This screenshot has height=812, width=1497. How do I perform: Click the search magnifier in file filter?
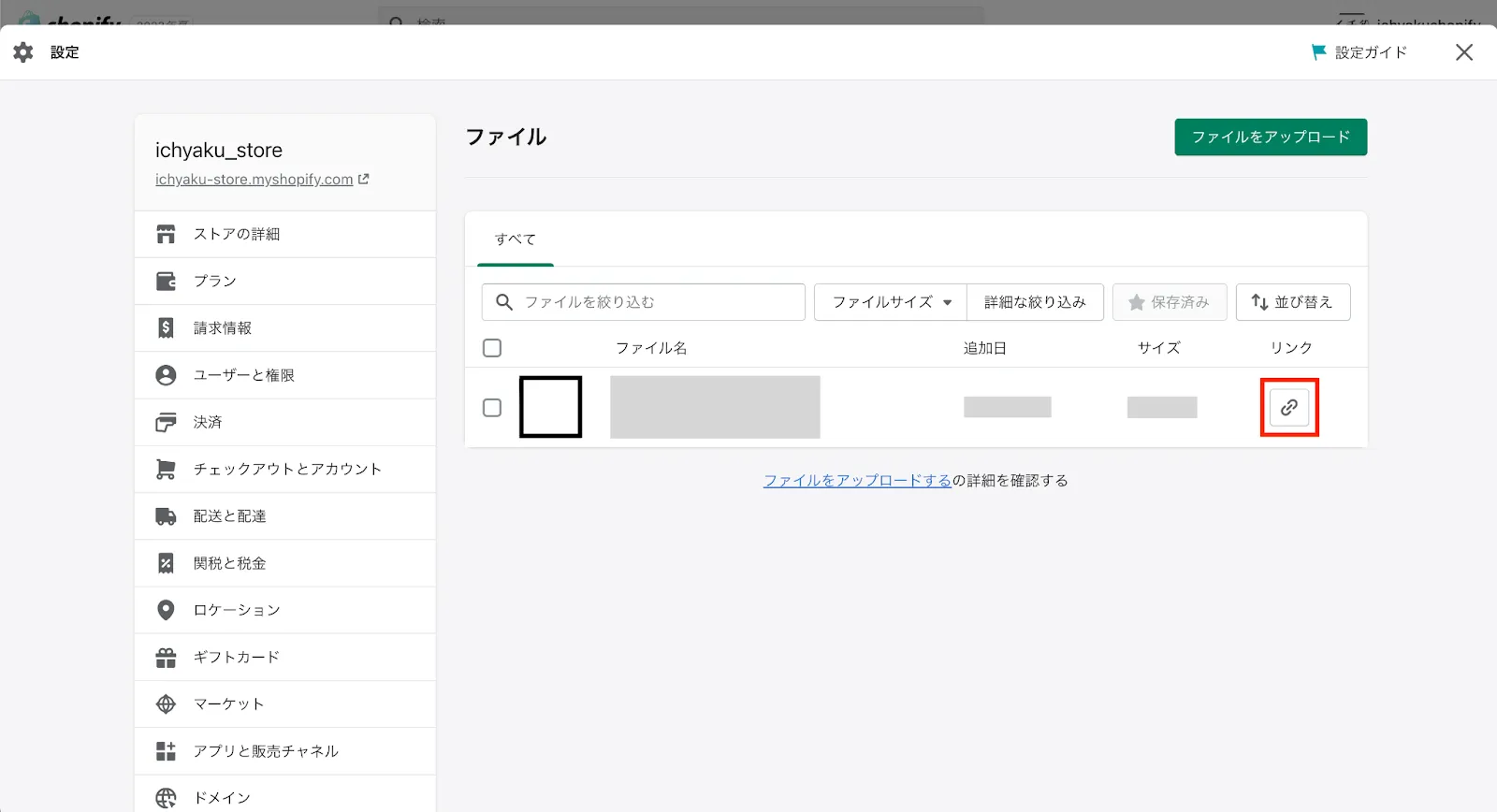point(504,302)
